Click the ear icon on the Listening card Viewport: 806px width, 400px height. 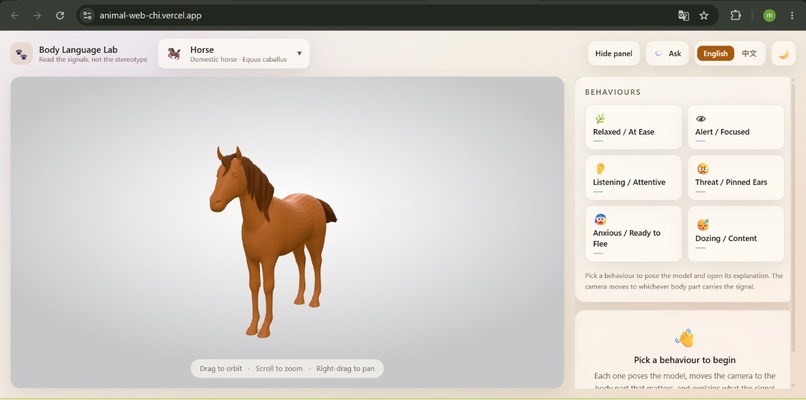coord(600,169)
